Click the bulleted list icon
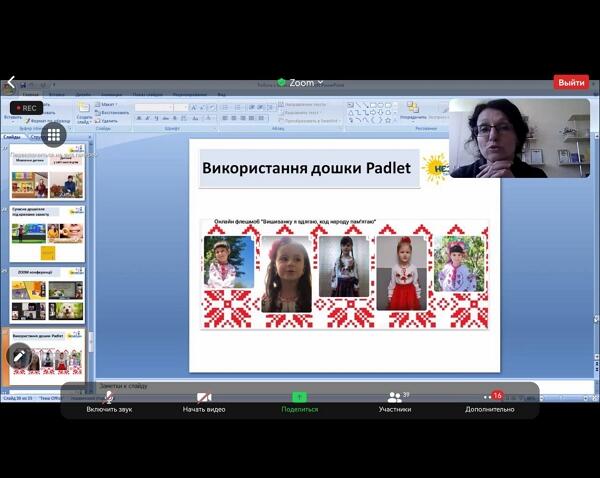This screenshot has width=600, height=478. (x=226, y=108)
